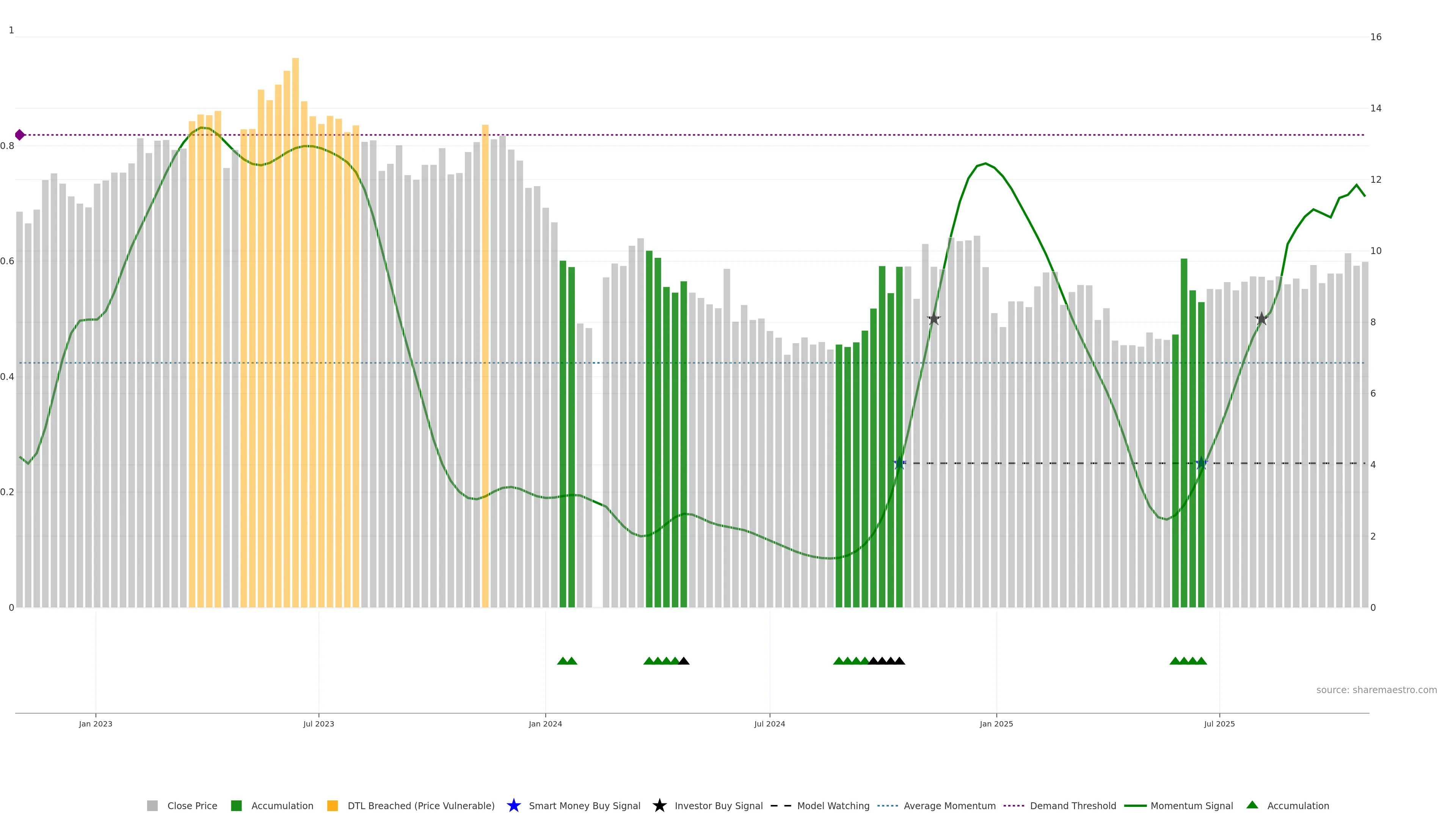
Task: Click the black Investor Buy Signal legend star
Action: click(x=659, y=805)
